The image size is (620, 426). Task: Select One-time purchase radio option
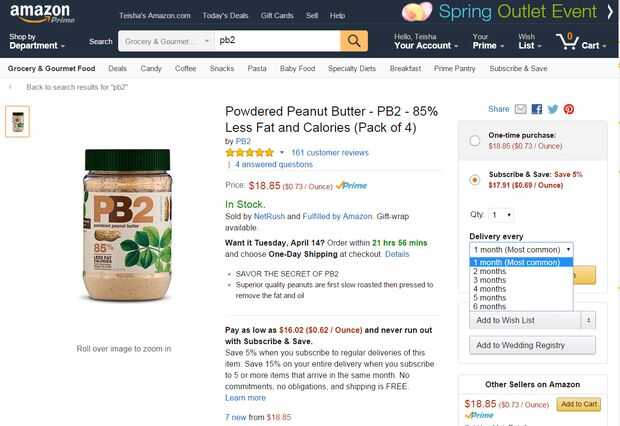(x=474, y=141)
